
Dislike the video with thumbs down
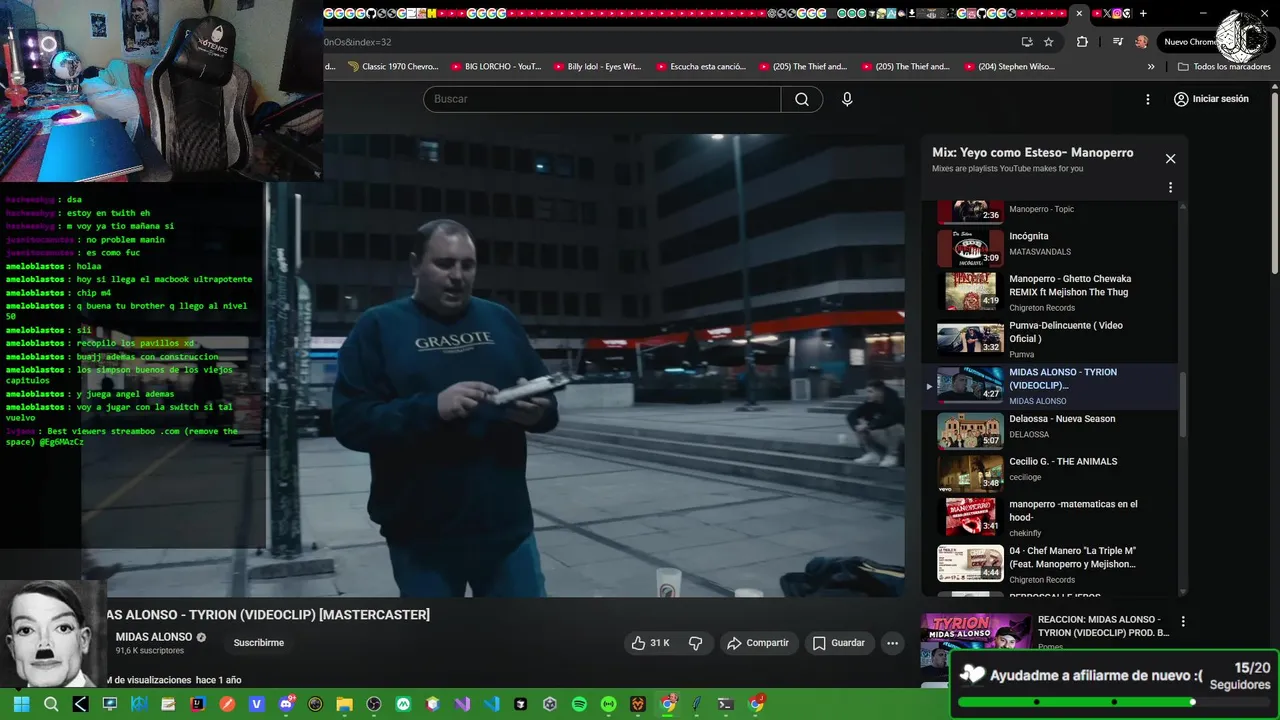696,643
